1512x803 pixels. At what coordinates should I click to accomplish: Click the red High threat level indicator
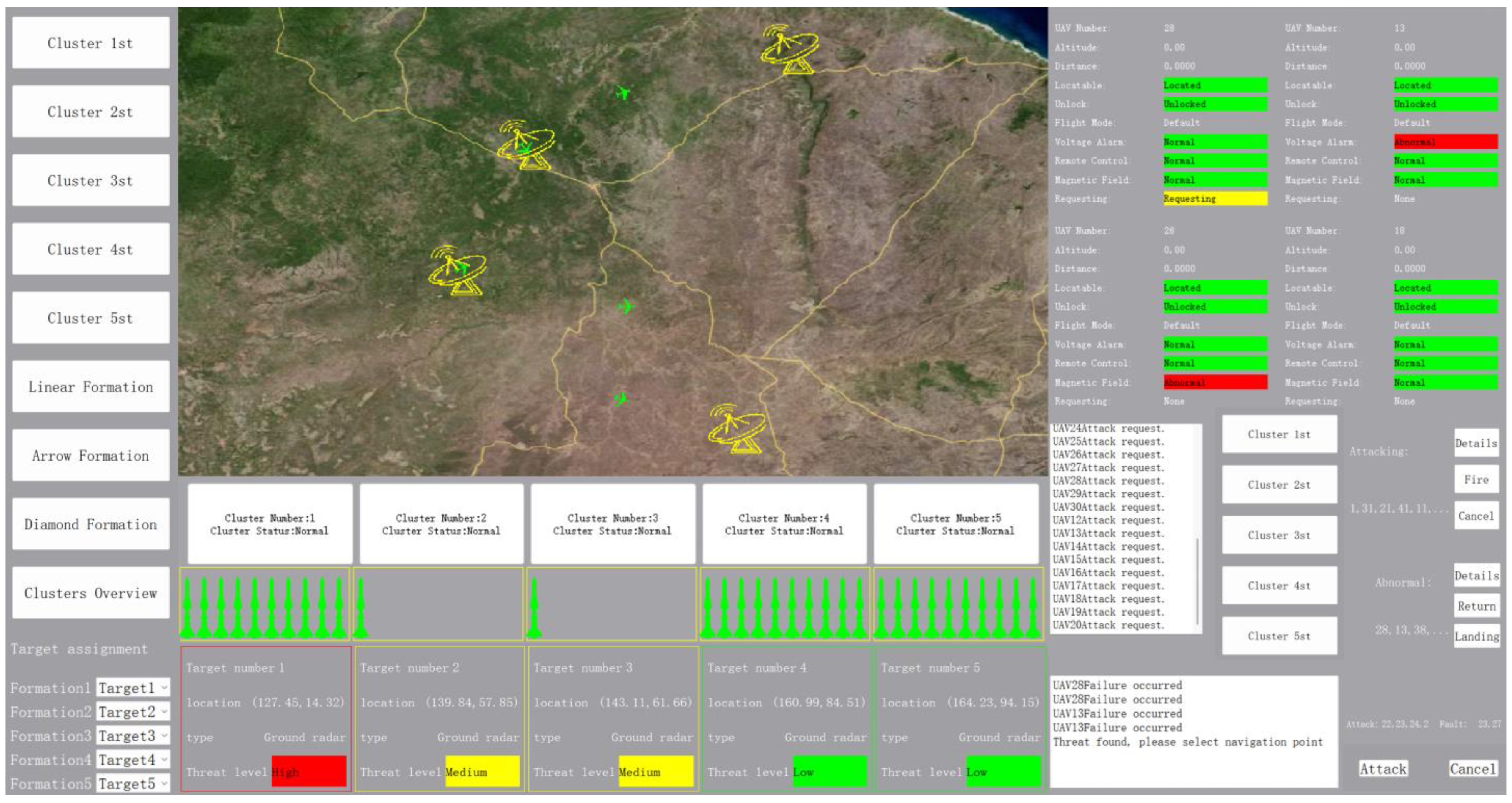(309, 771)
